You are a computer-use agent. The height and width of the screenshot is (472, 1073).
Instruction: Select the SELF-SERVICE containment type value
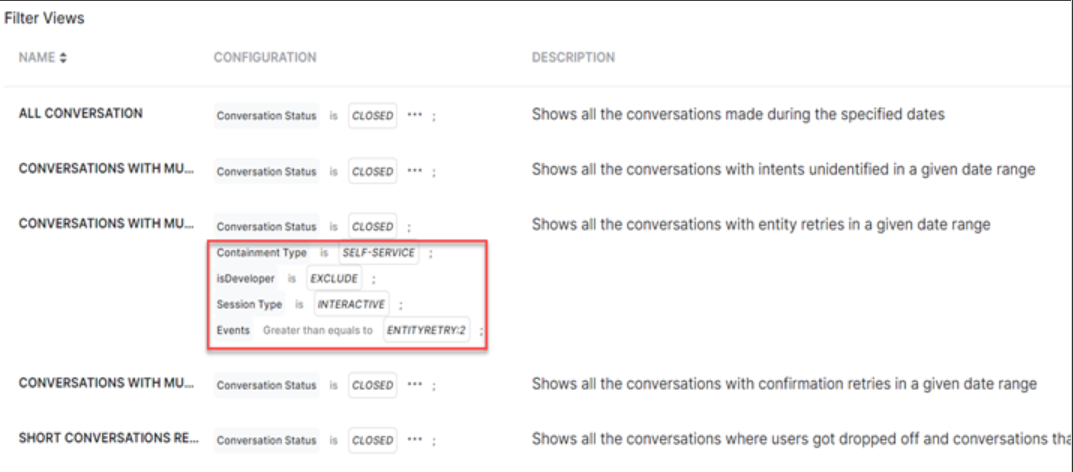pos(378,253)
